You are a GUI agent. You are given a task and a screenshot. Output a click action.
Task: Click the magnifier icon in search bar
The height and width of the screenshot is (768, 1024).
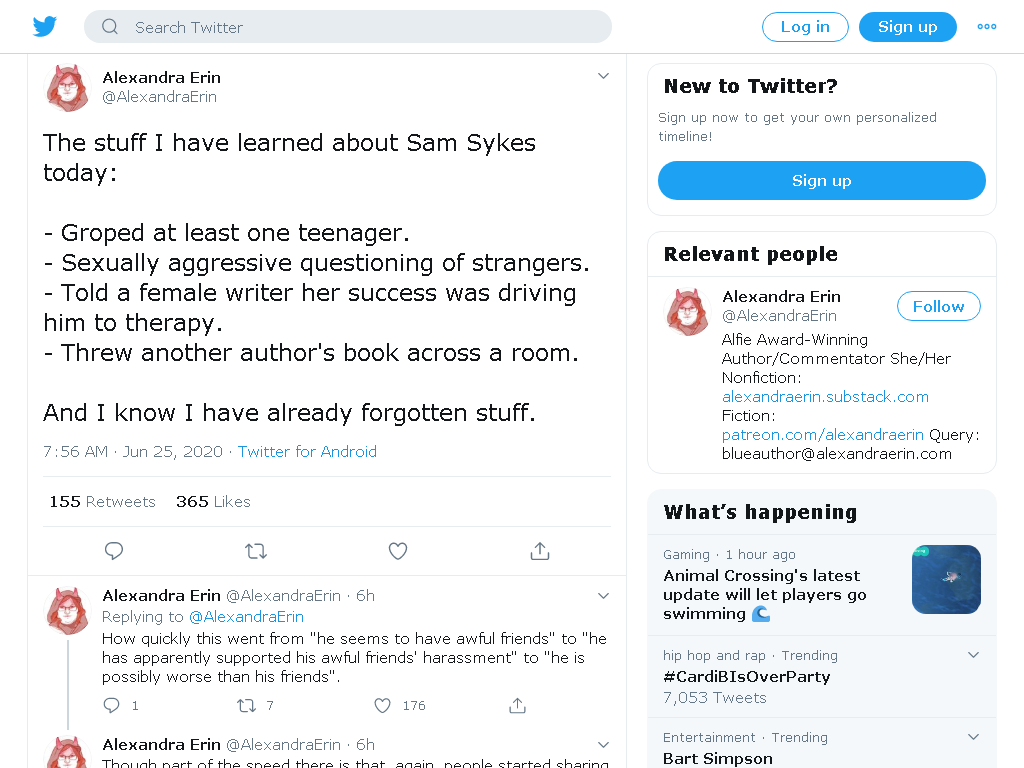click(x=110, y=27)
